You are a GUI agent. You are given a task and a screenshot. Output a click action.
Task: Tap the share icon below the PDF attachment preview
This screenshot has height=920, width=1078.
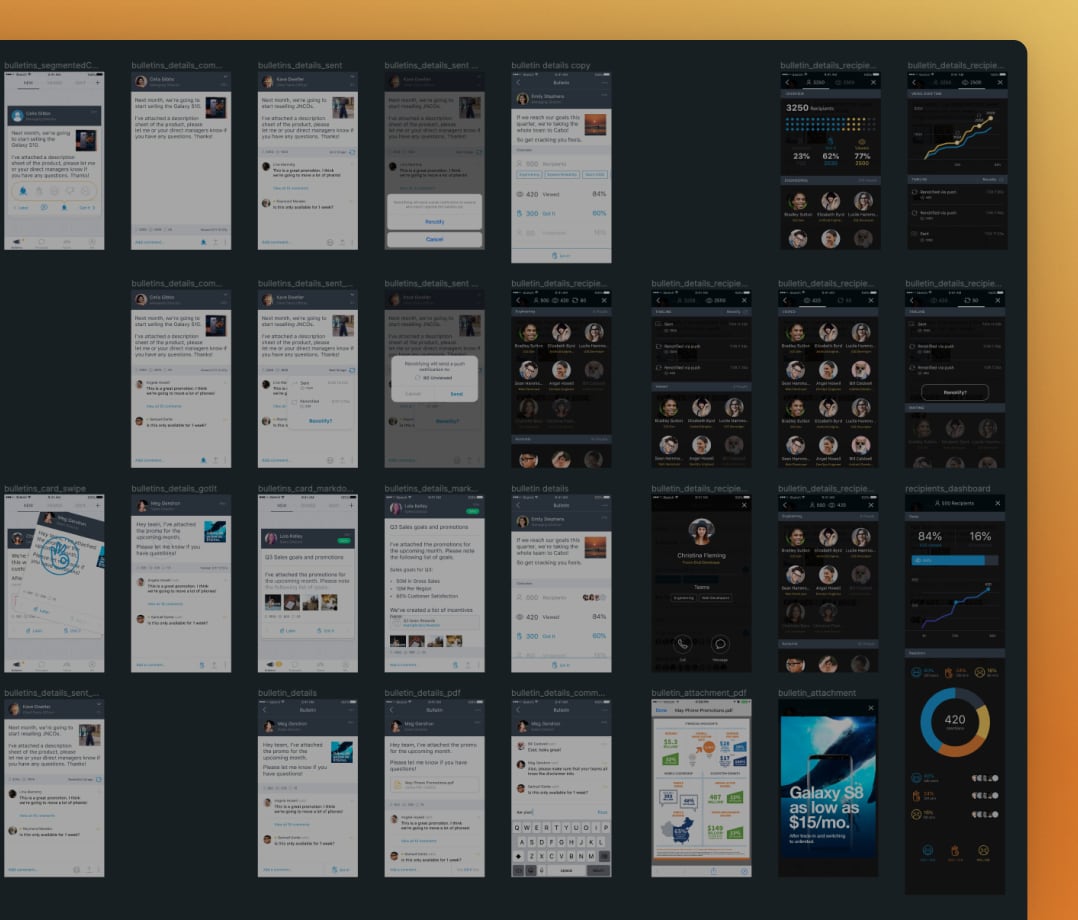(x=712, y=870)
